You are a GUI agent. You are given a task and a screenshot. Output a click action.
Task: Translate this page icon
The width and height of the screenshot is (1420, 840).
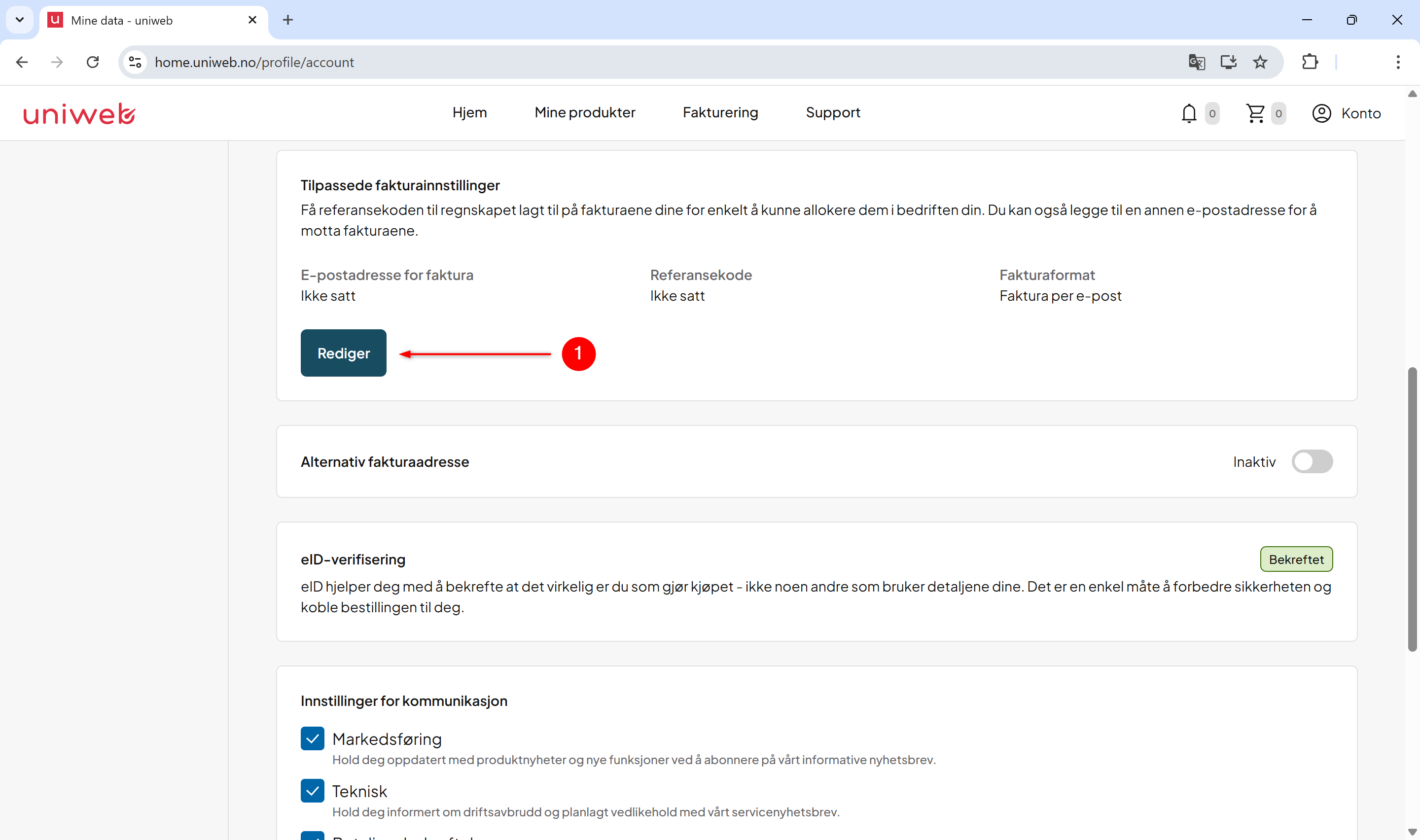click(x=1197, y=62)
